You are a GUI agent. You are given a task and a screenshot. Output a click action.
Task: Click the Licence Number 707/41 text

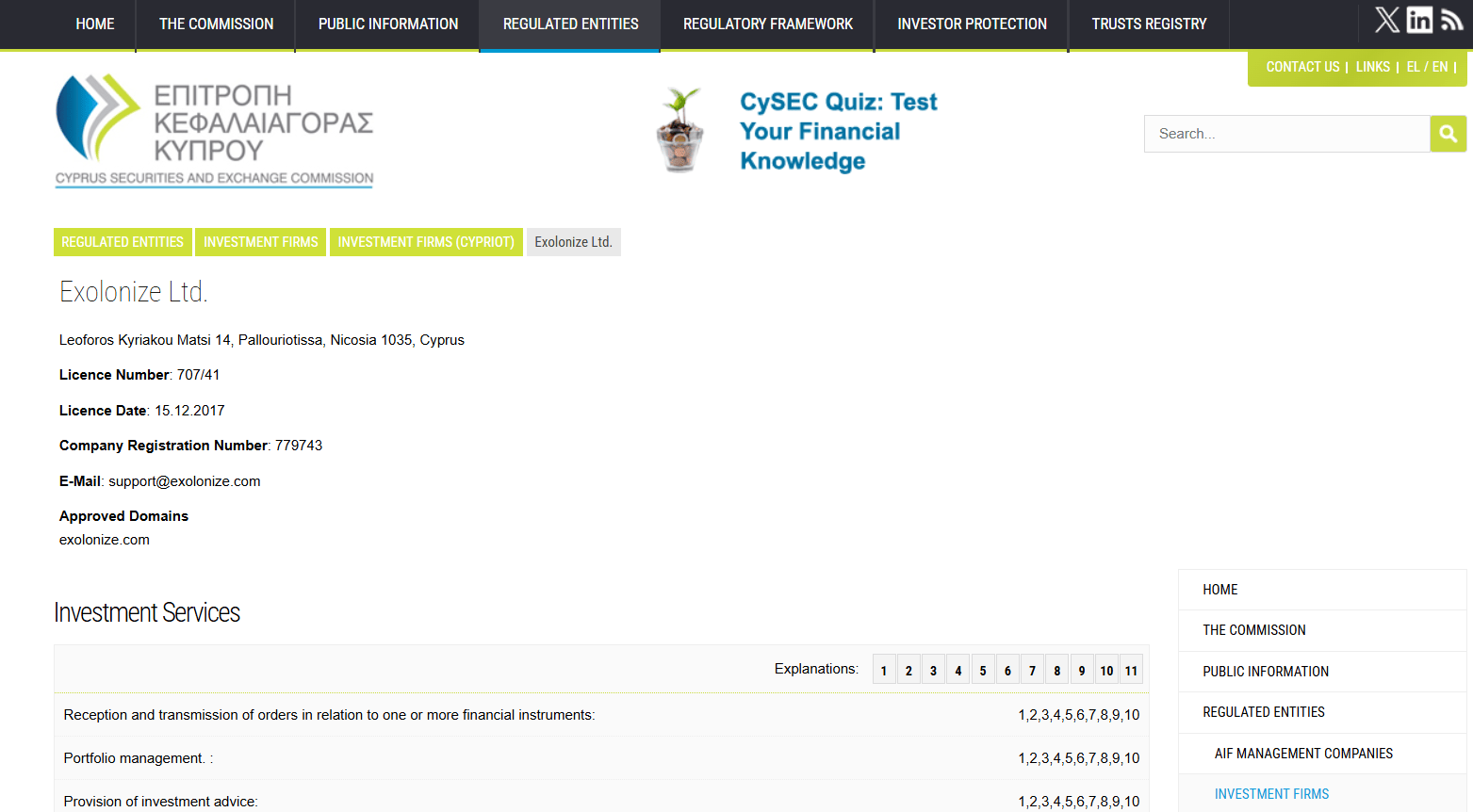pyautogui.click(x=139, y=375)
